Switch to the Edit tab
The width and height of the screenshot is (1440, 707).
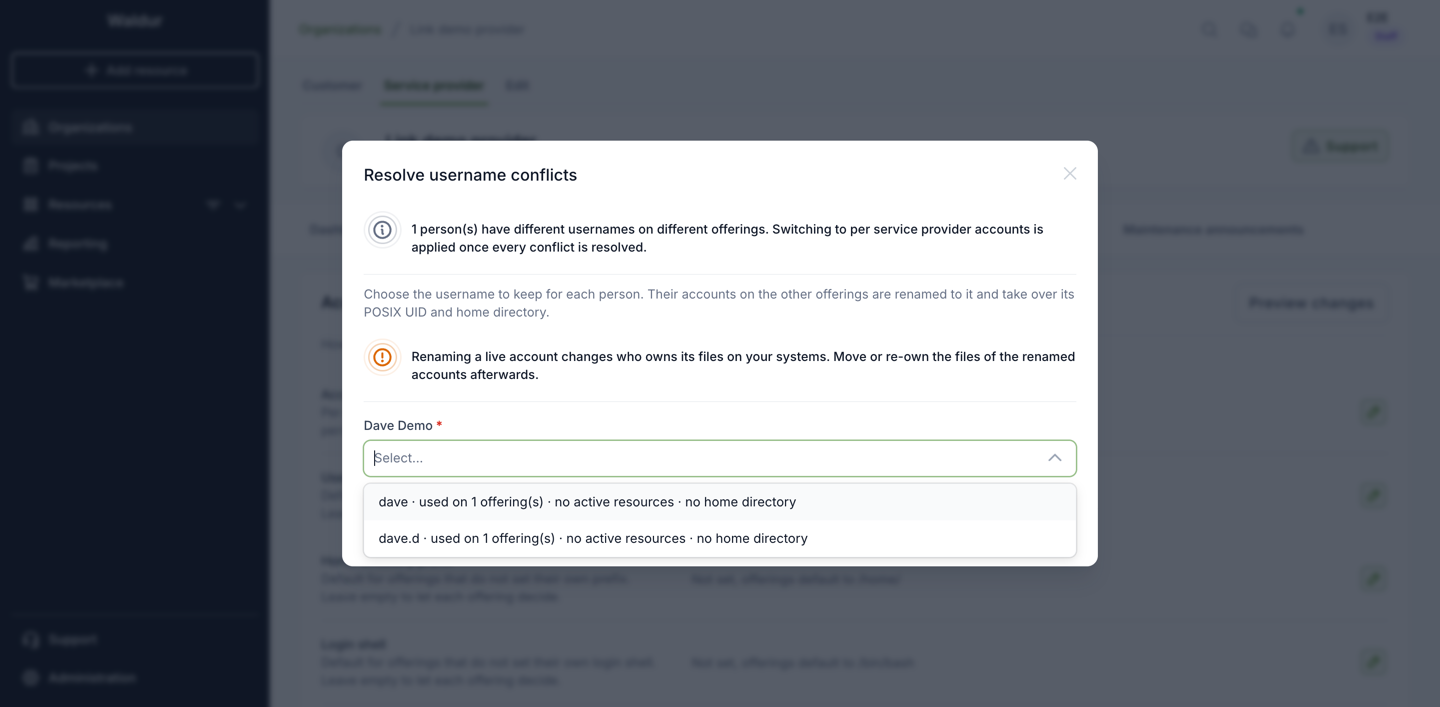(517, 86)
